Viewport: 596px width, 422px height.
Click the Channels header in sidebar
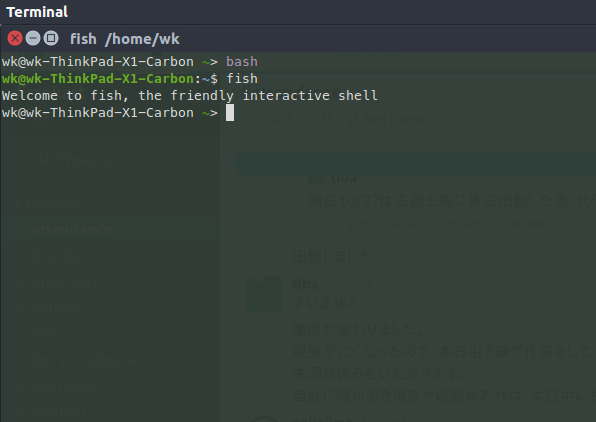48,204
